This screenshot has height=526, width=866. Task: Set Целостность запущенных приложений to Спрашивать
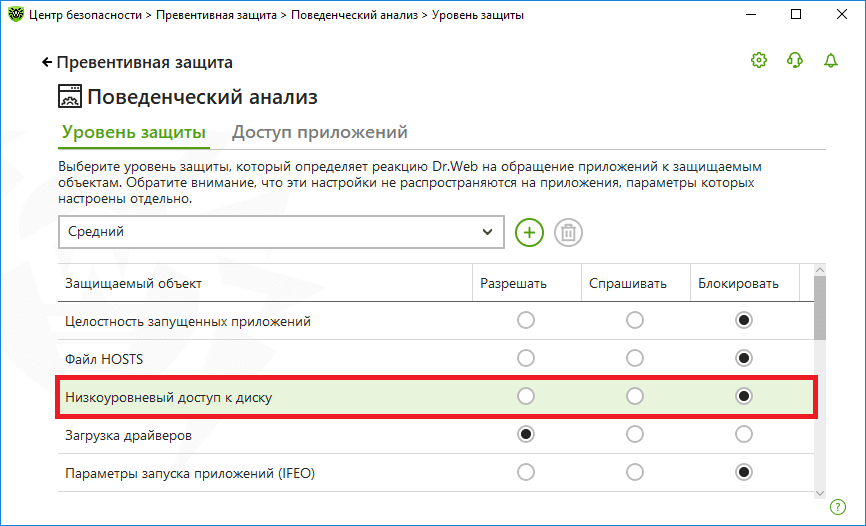coord(635,320)
